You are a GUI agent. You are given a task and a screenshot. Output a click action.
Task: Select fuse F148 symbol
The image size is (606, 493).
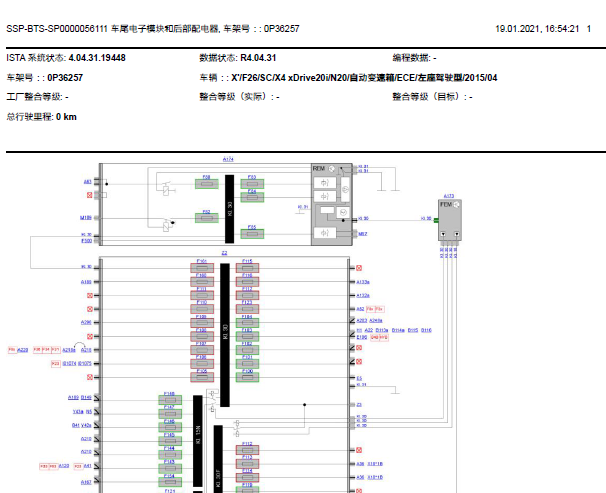click(x=170, y=400)
